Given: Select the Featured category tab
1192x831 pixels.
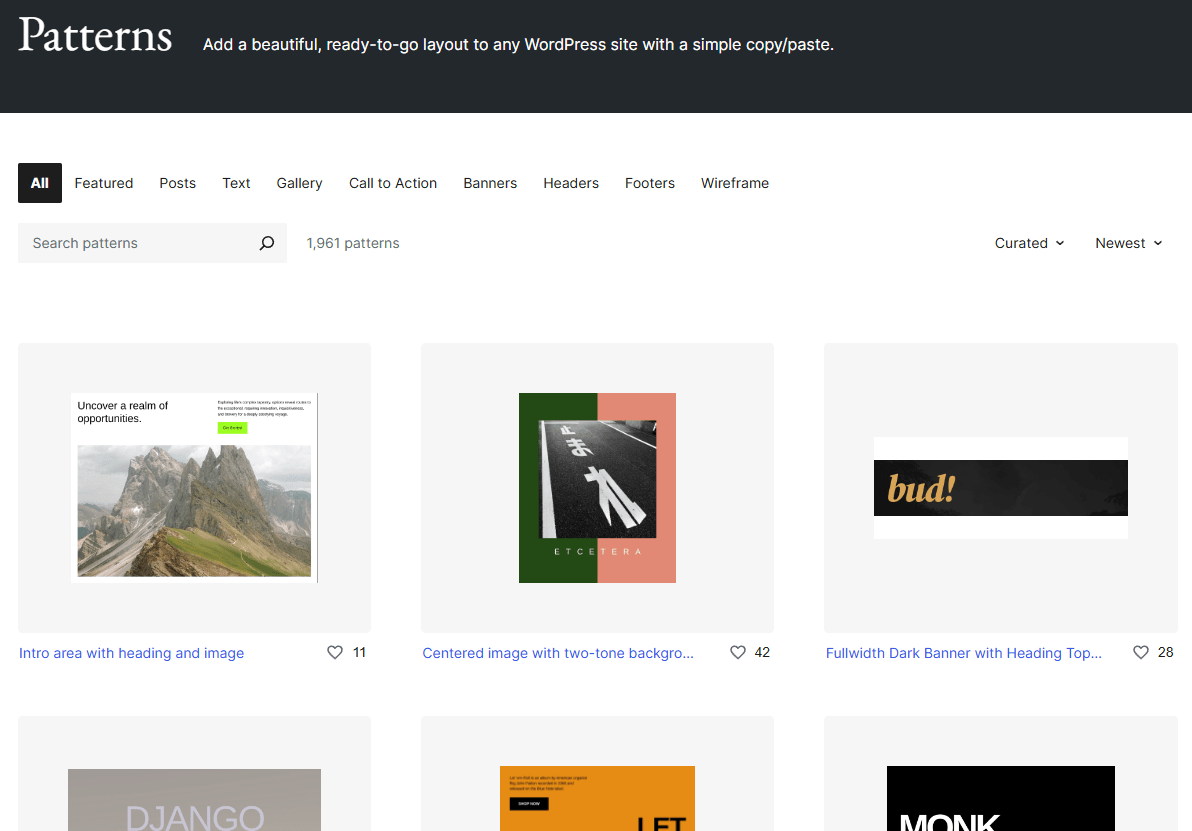Looking at the screenshot, I should point(104,183).
